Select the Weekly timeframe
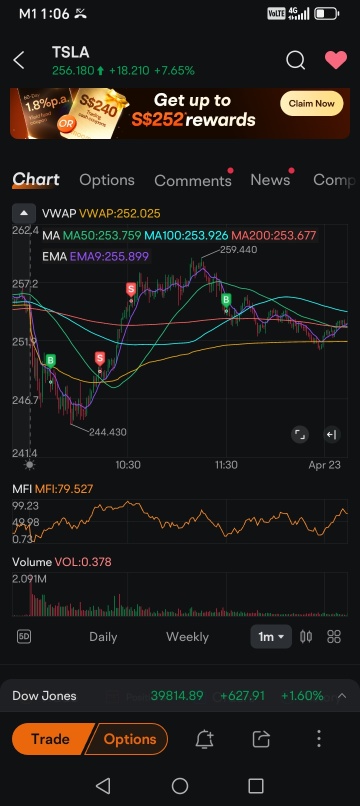This screenshot has height=806, width=360. (x=187, y=637)
